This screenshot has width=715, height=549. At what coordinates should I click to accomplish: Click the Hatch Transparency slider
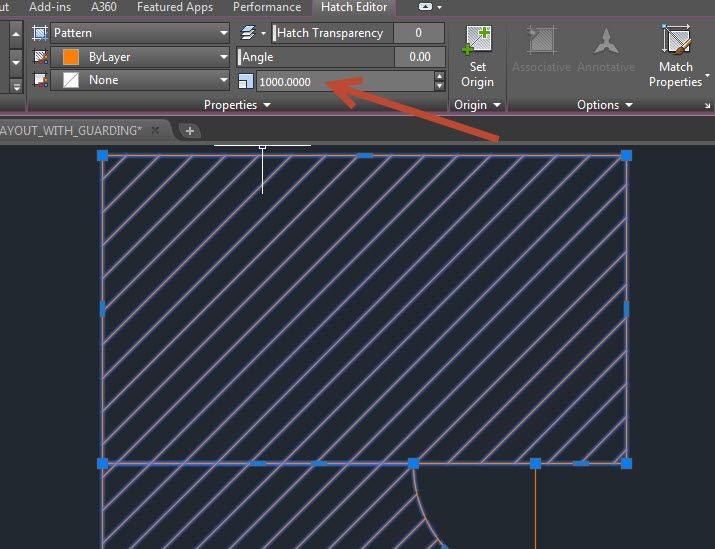tap(333, 33)
